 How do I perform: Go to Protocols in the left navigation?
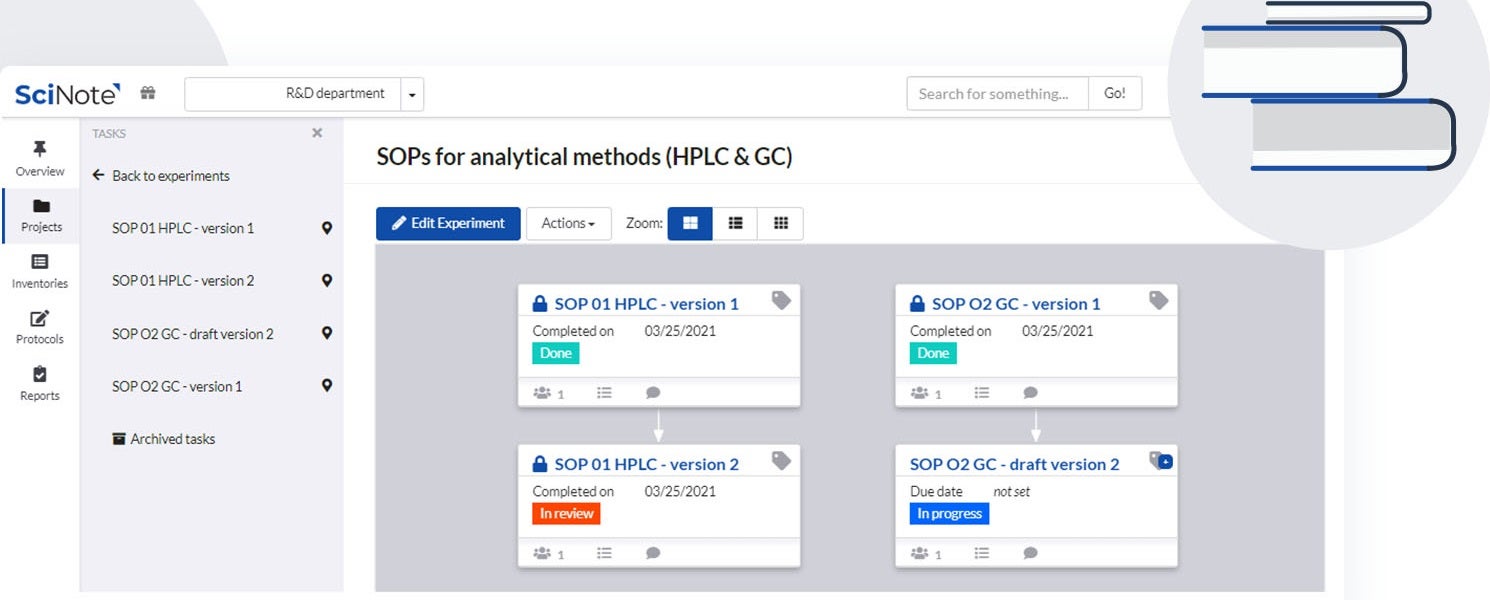40,327
